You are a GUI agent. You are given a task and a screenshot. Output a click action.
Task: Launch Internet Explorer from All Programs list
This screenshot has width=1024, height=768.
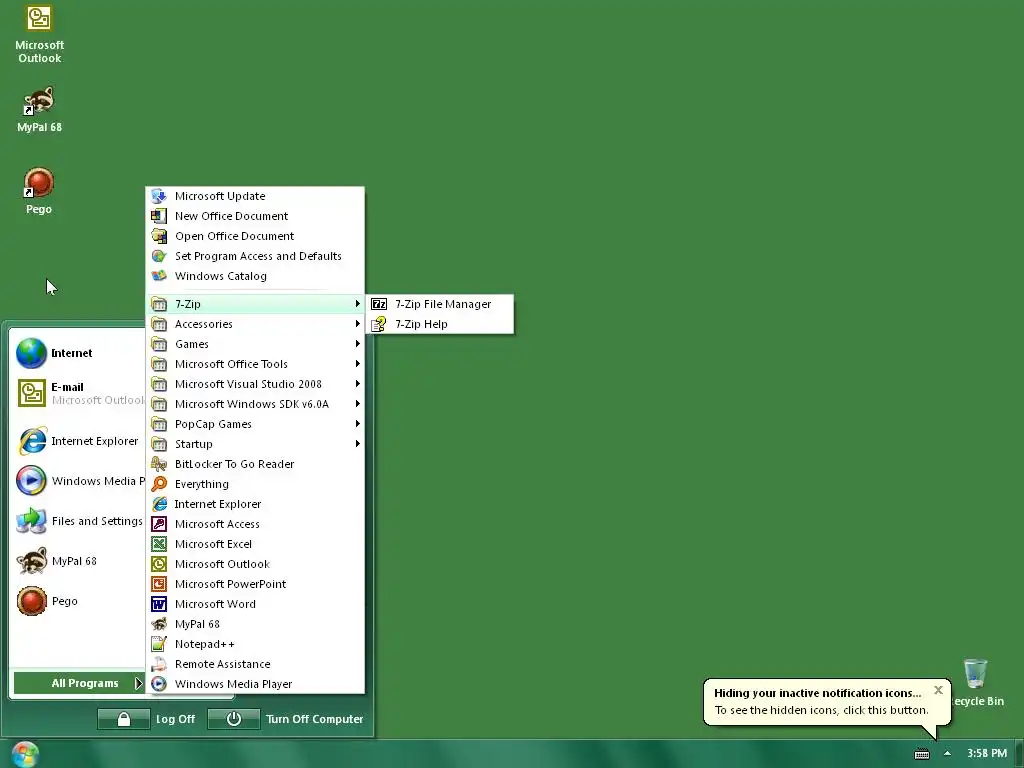[x=255, y=505]
